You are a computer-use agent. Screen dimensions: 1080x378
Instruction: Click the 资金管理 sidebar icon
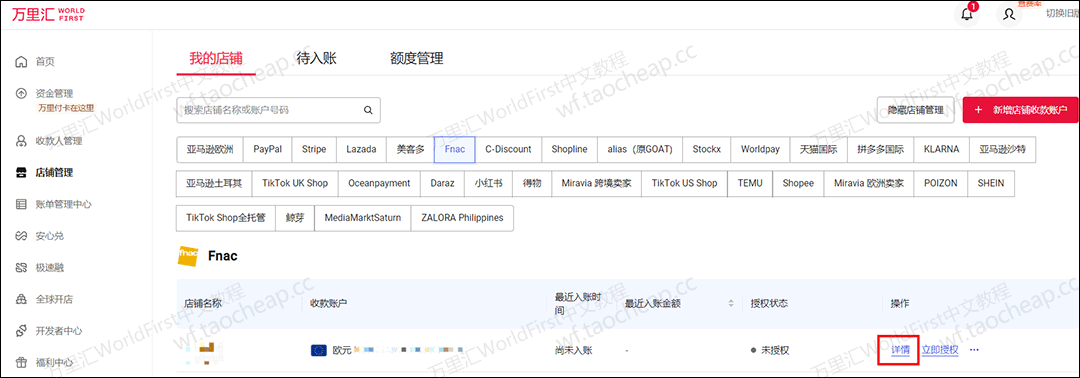tap(21, 94)
